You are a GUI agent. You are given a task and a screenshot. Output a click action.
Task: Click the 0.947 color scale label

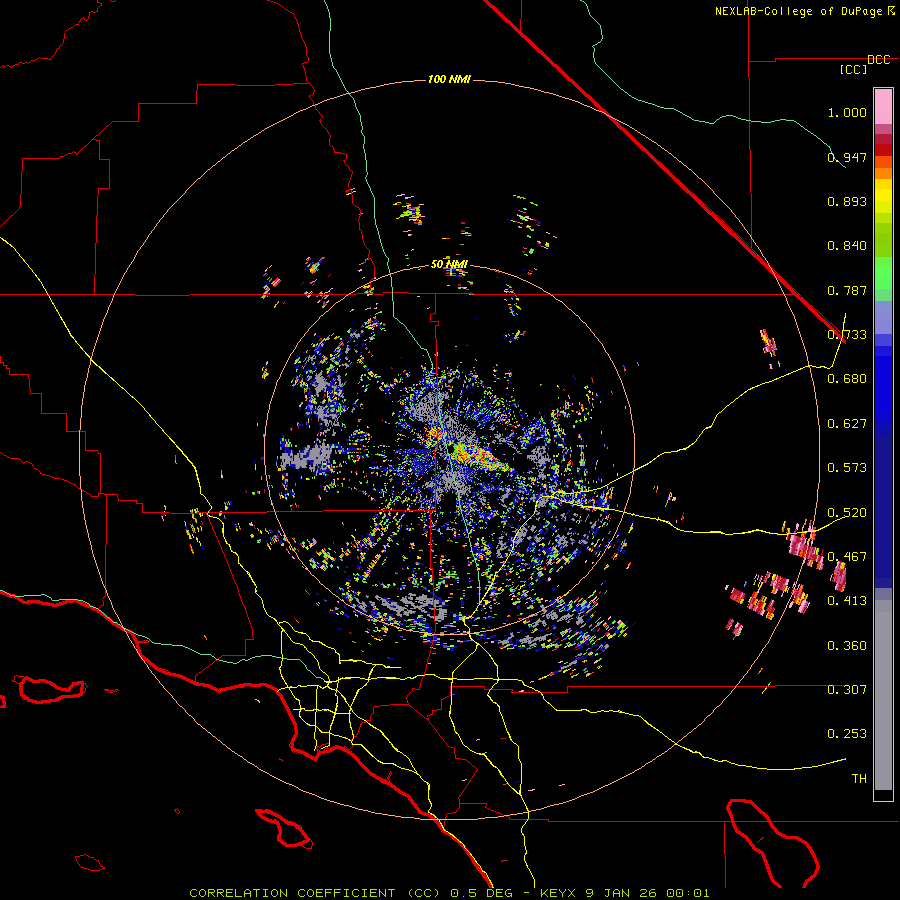(847, 157)
